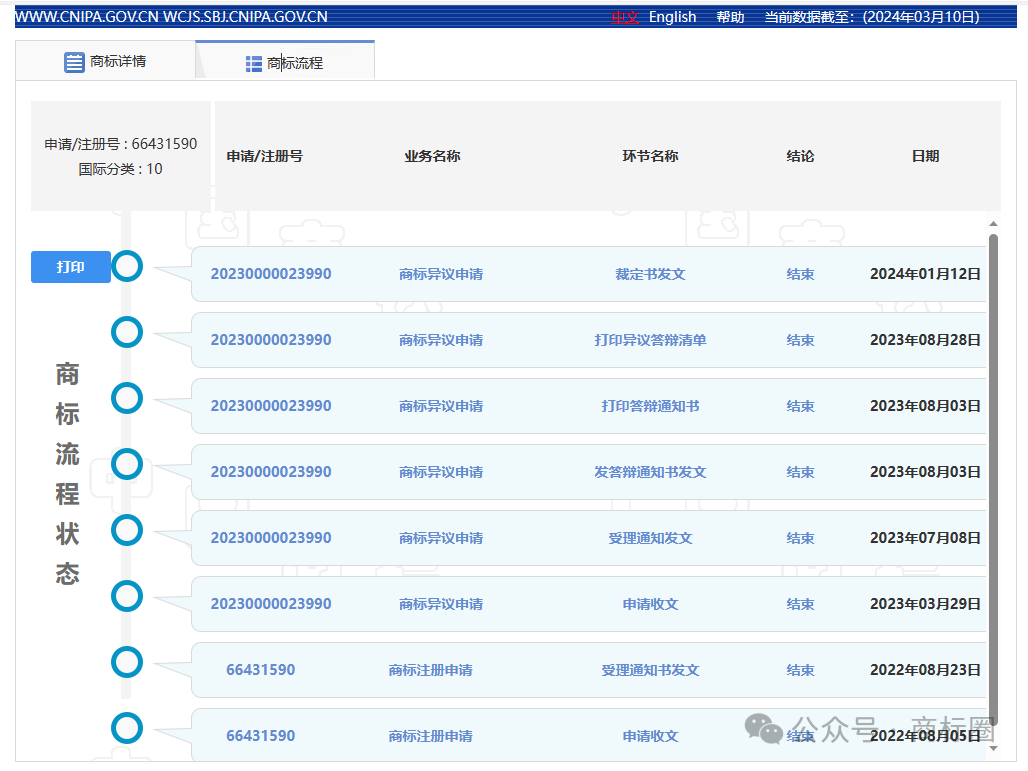Click the scrollbar up arrow
The width and height of the screenshot is (1028, 771).
(993, 224)
